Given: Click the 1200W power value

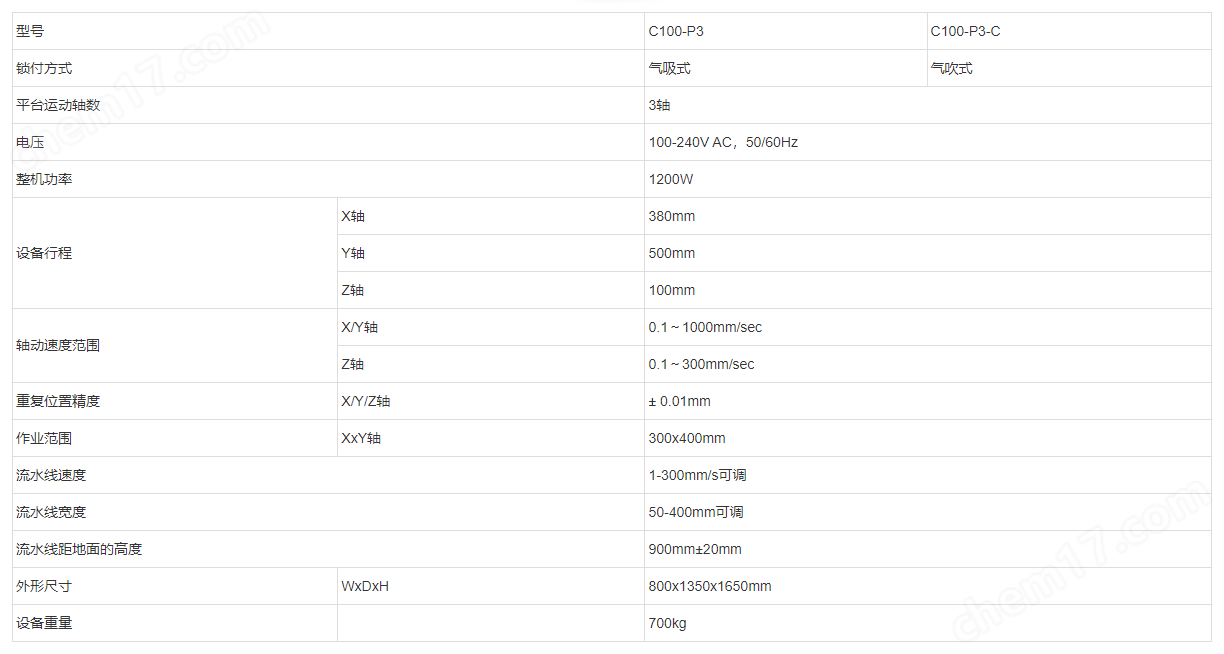Looking at the screenshot, I should 671,180.
